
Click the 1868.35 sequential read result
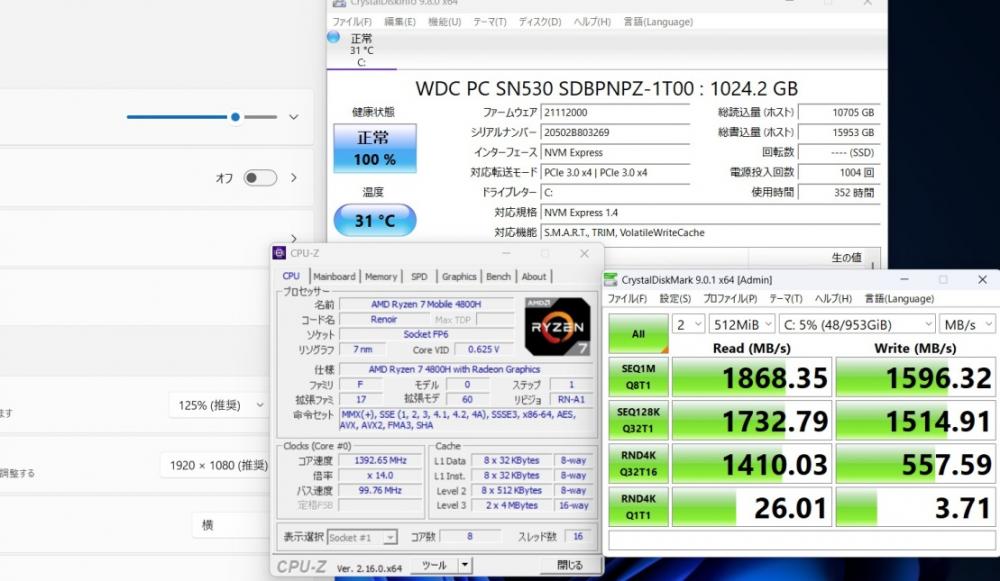[x=752, y=377]
